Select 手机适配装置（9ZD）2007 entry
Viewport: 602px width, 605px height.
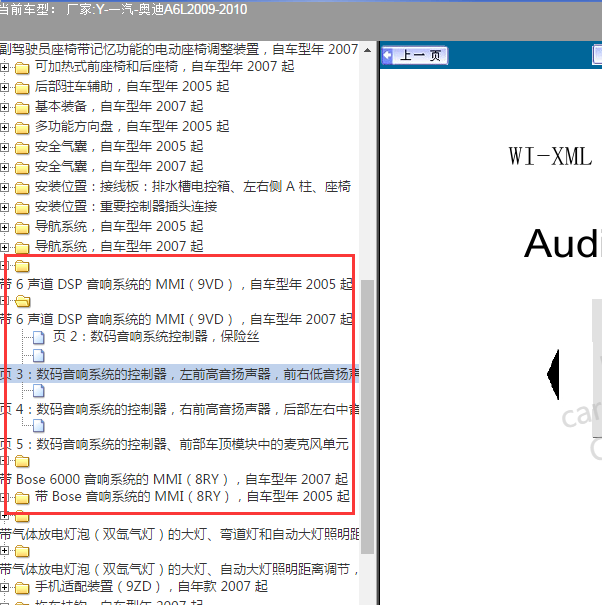(x=151, y=586)
